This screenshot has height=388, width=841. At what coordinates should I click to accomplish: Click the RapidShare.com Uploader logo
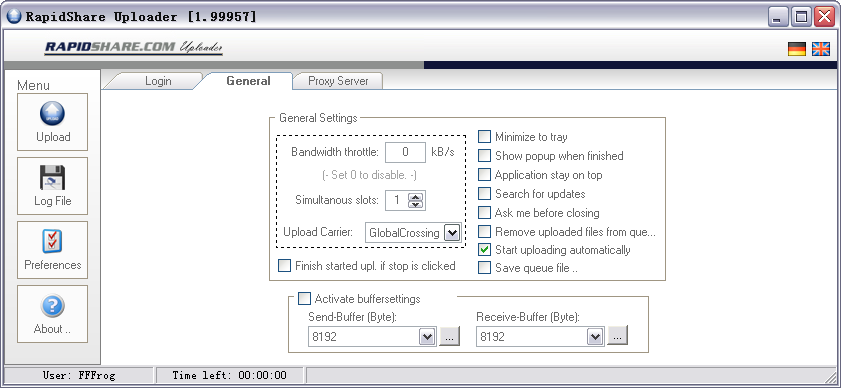click(x=134, y=48)
